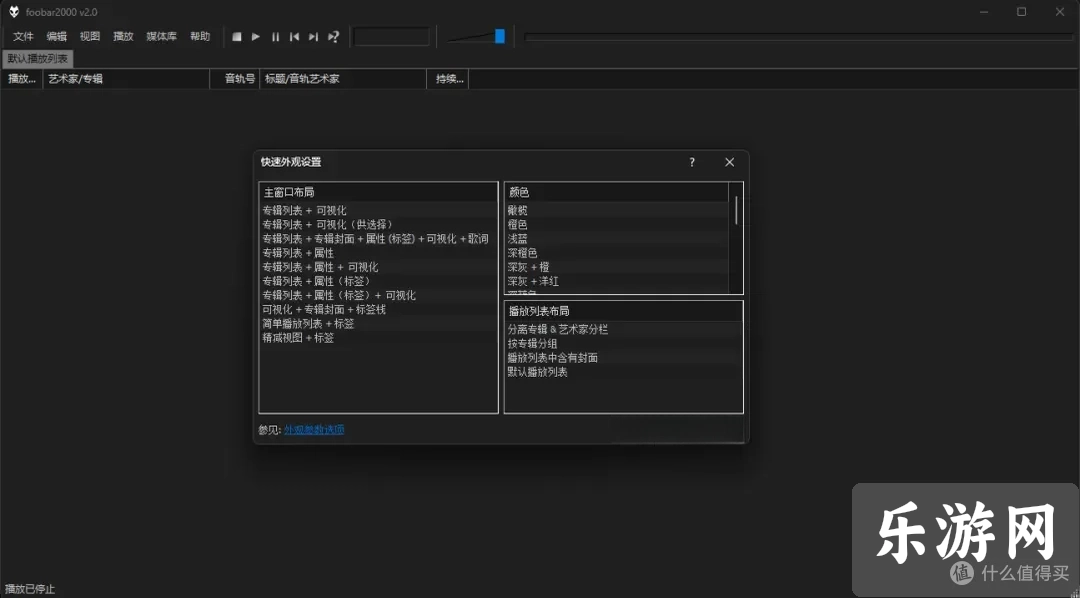The height and width of the screenshot is (598, 1080).
Task: Choose the 深灰 + 橙 color scheme
Action: [x=617, y=267]
